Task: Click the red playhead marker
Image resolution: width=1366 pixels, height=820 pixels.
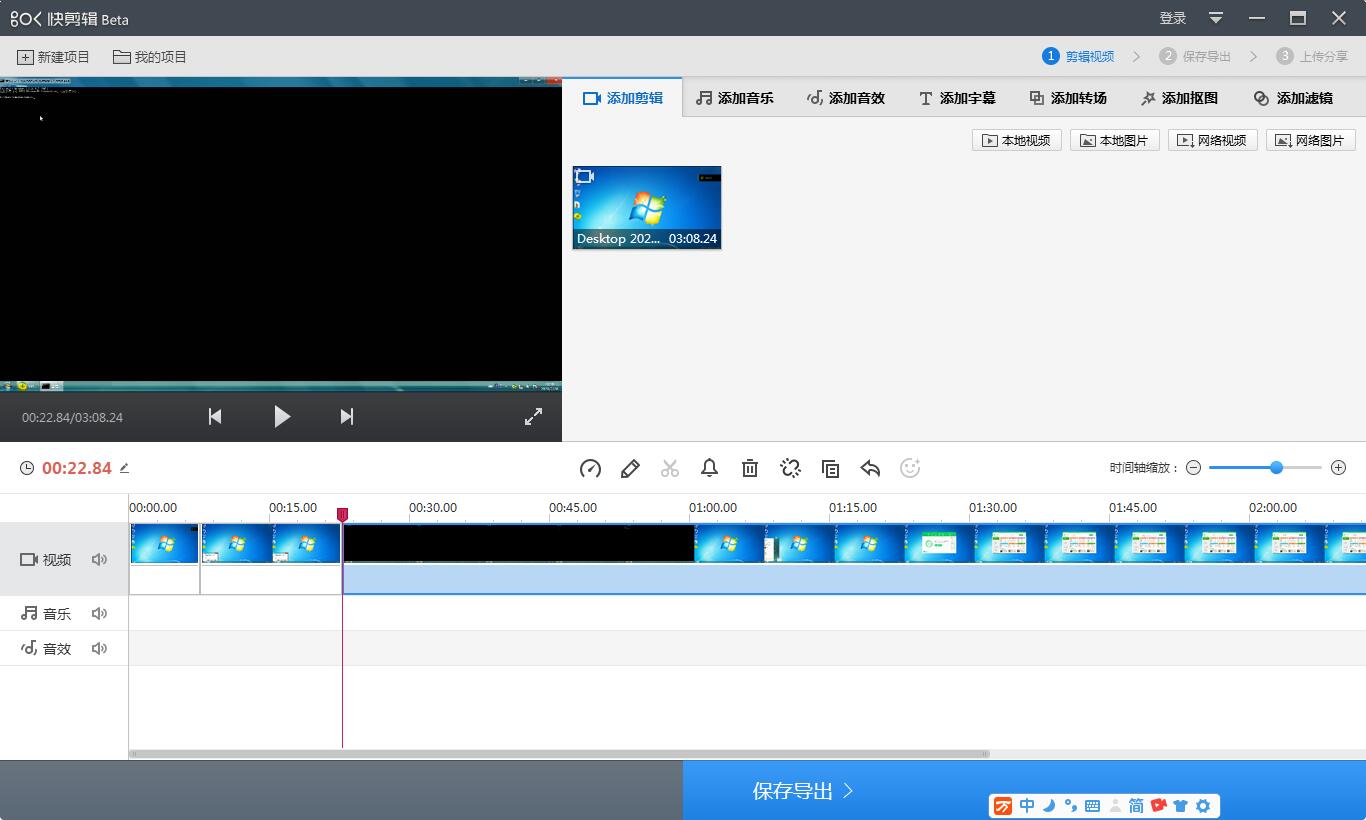Action: point(342,514)
